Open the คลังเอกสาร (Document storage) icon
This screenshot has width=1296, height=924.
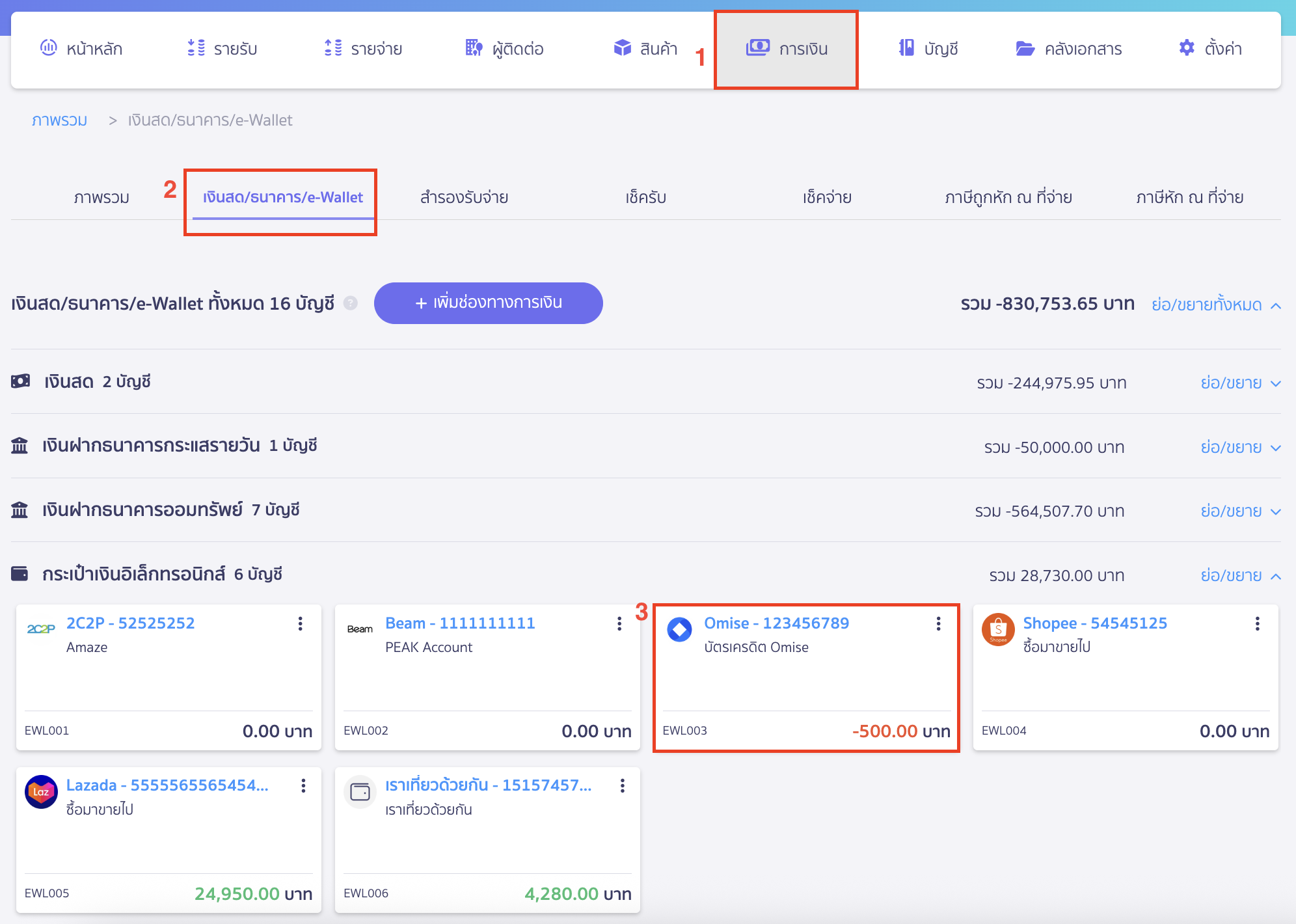[x=1025, y=48]
